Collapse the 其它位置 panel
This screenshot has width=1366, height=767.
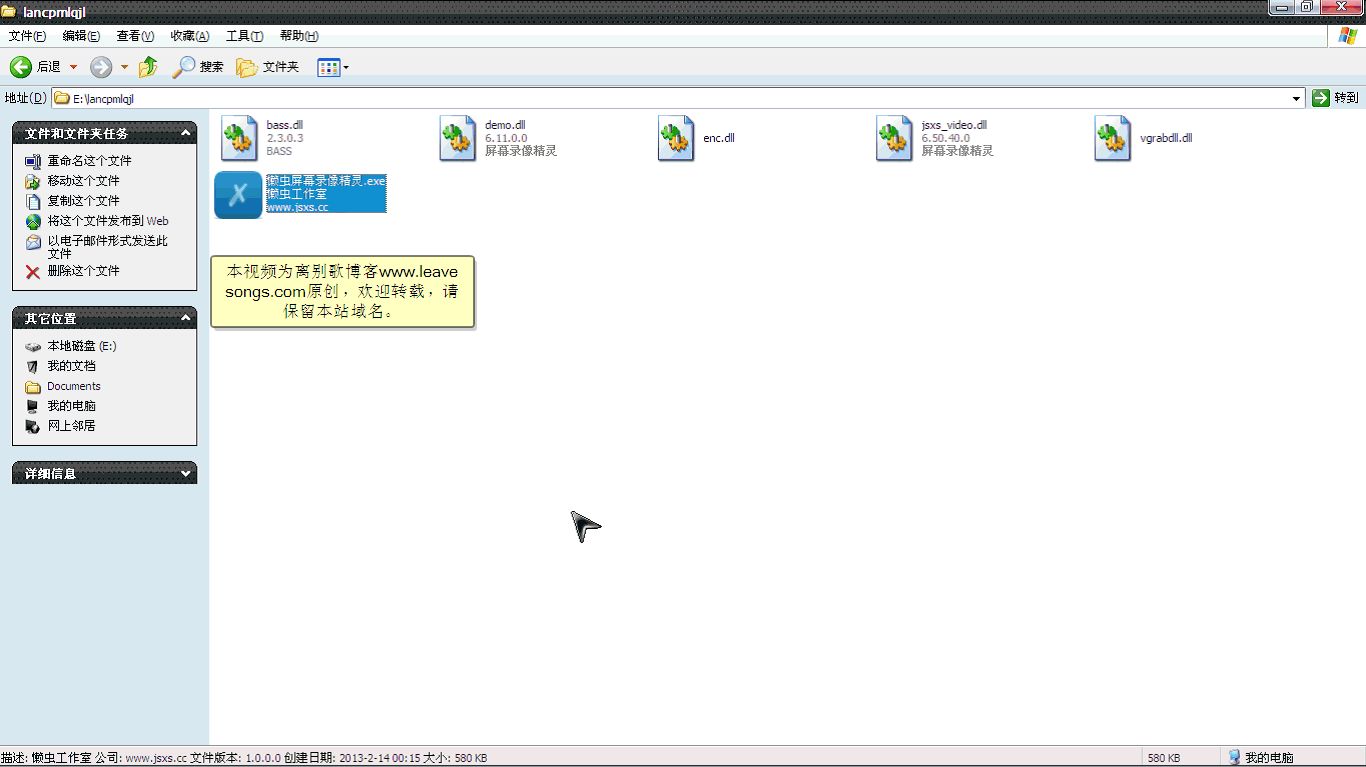(x=186, y=318)
